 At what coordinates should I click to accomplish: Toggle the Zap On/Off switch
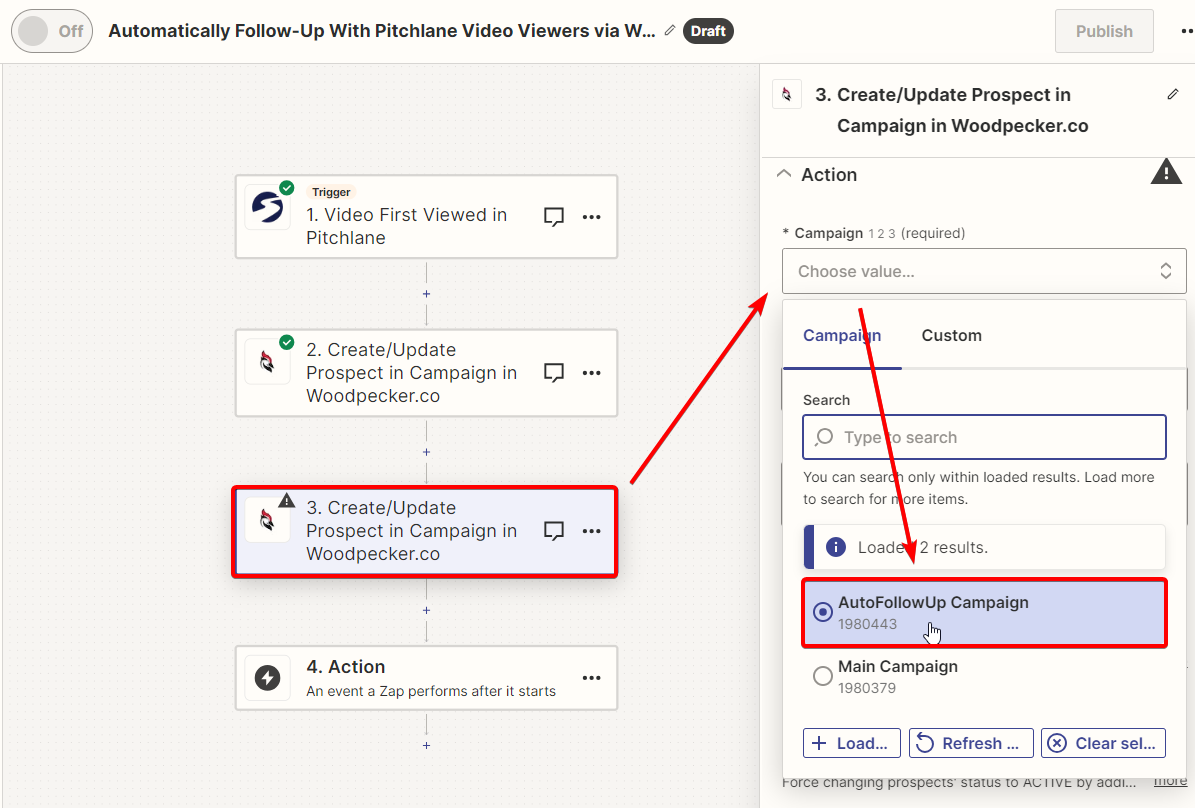click(52, 31)
